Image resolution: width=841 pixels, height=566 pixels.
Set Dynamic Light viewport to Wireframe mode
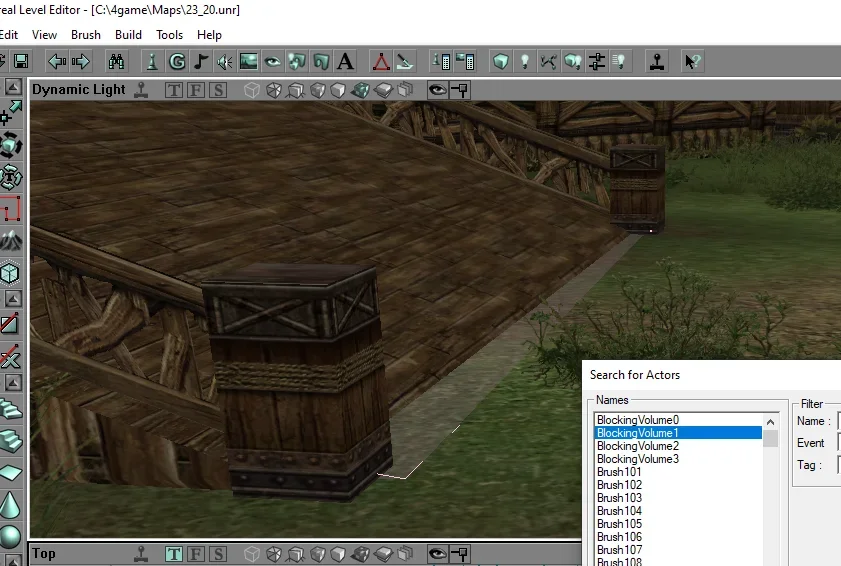coord(252,90)
